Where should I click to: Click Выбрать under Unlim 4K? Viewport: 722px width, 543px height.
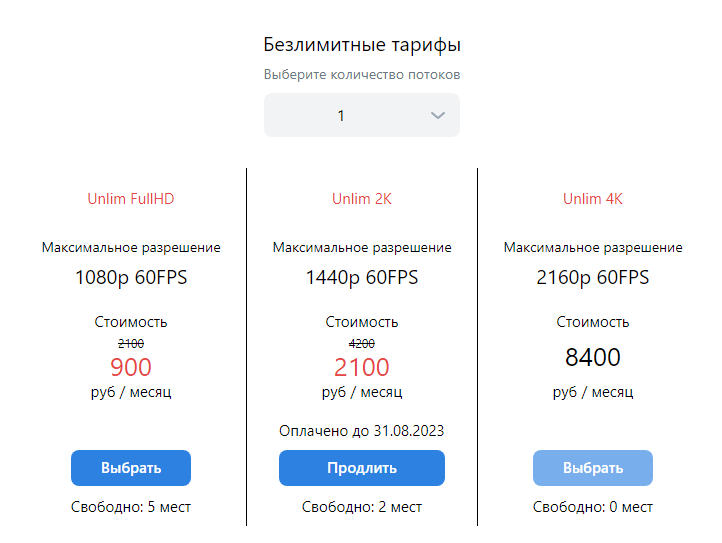click(593, 468)
